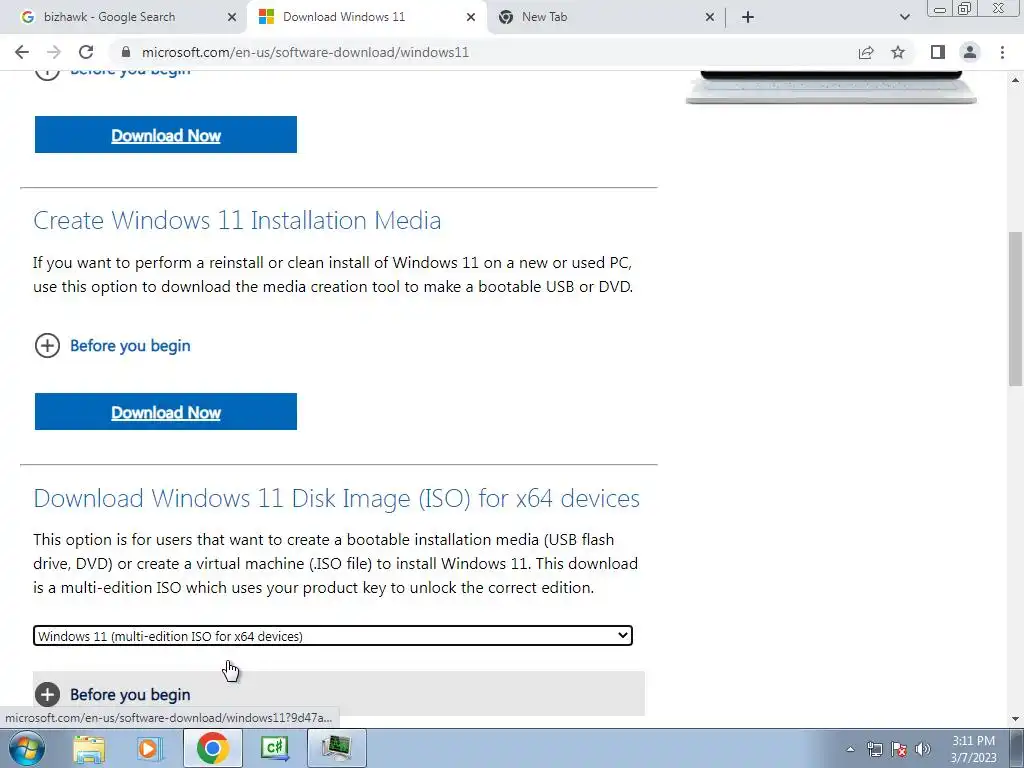
Task: Click the page vertical scrollbar thumb
Action: [1015, 308]
